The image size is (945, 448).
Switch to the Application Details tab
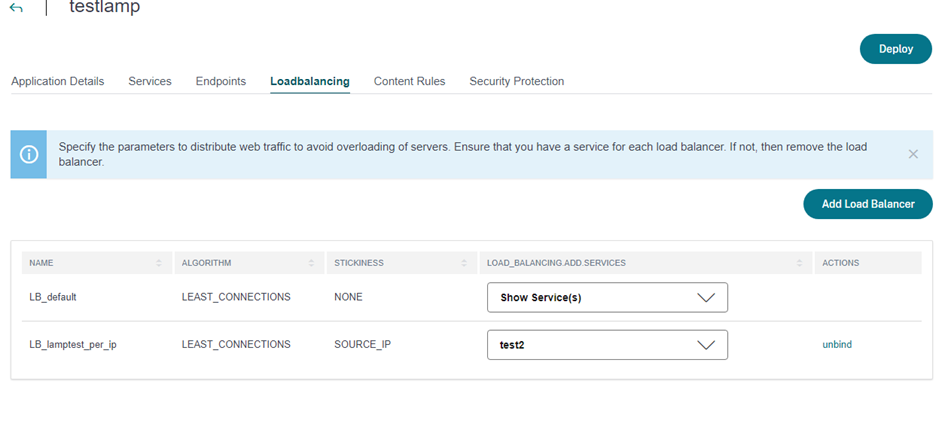(x=57, y=81)
